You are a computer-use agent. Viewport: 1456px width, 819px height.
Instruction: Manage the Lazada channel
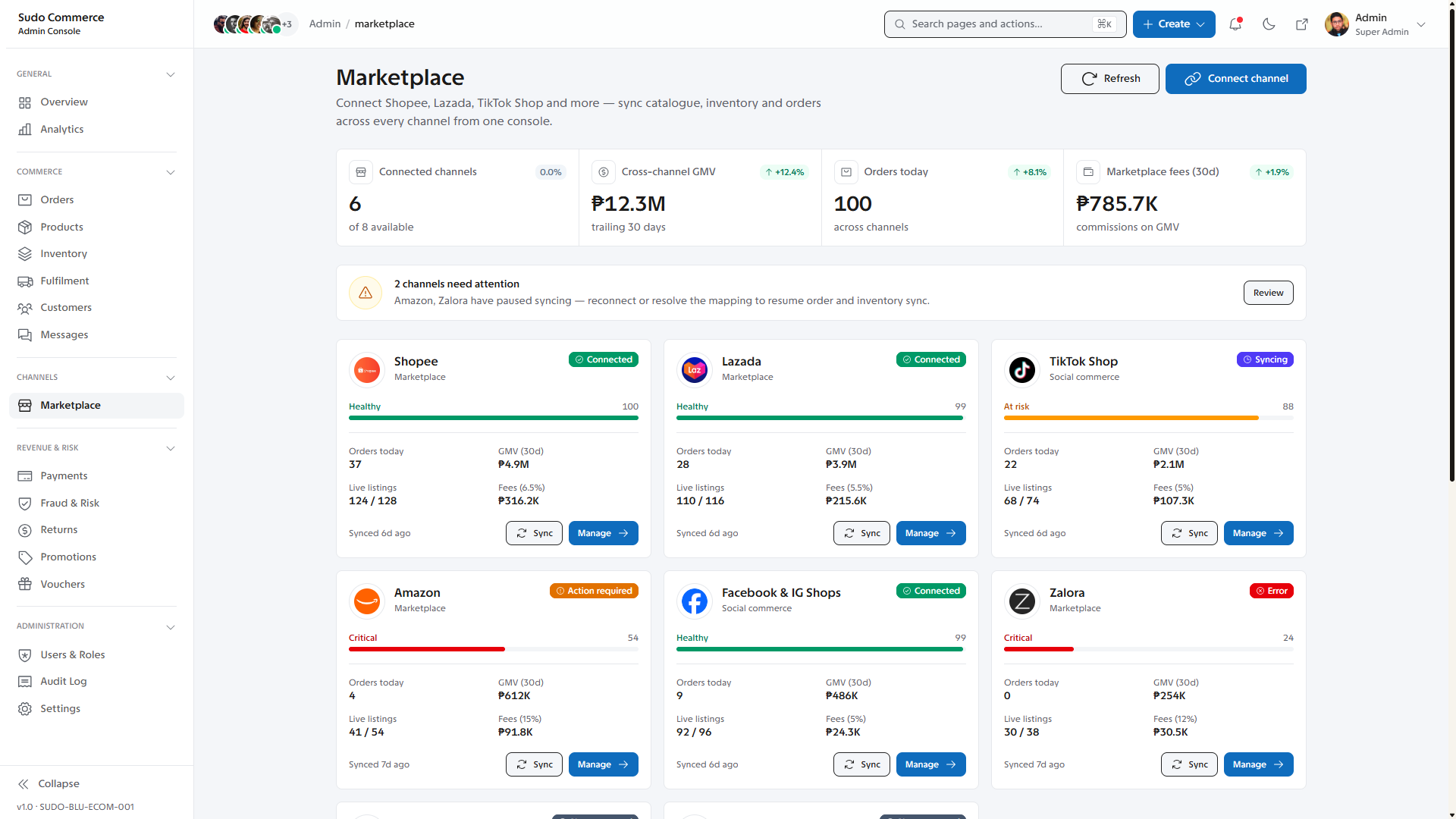930,533
